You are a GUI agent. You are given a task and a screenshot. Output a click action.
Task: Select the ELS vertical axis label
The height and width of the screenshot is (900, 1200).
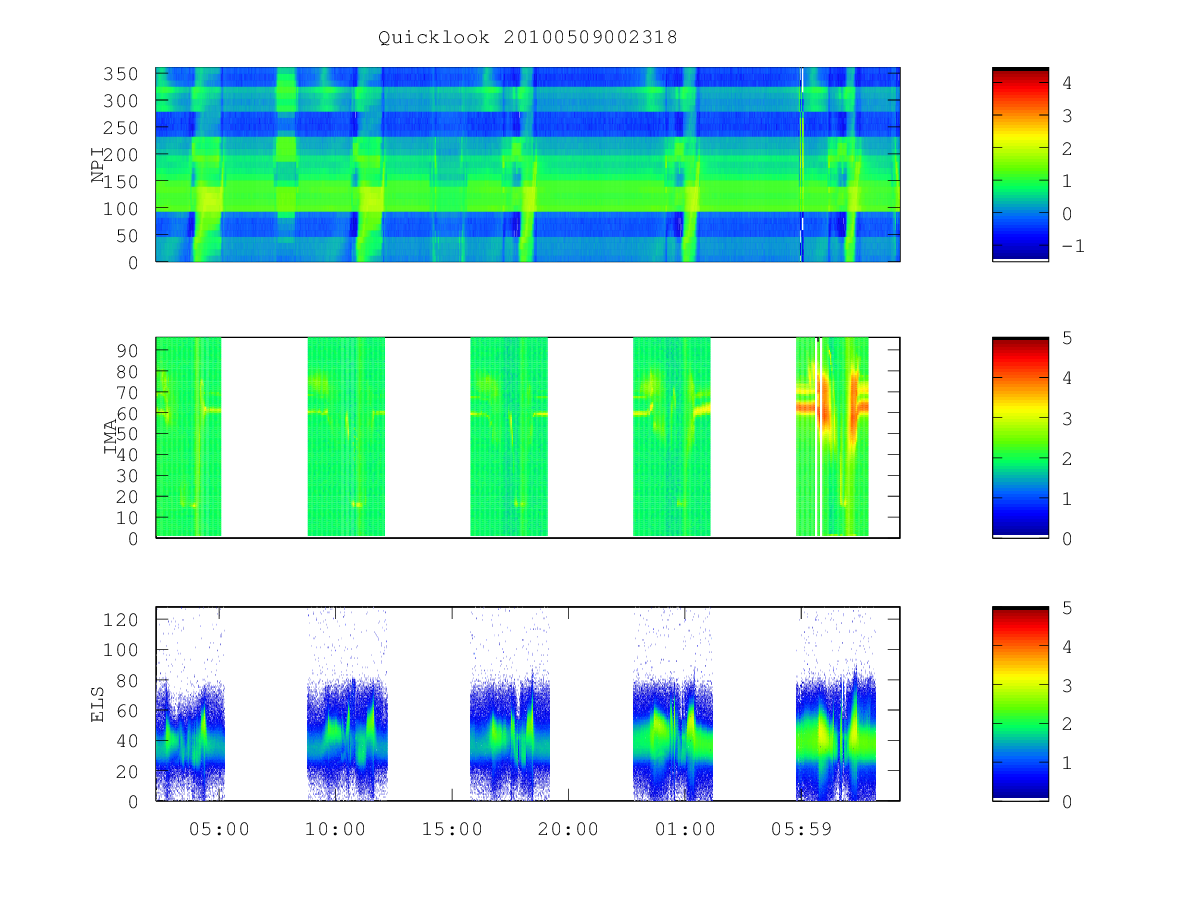click(x=98, y=703)
